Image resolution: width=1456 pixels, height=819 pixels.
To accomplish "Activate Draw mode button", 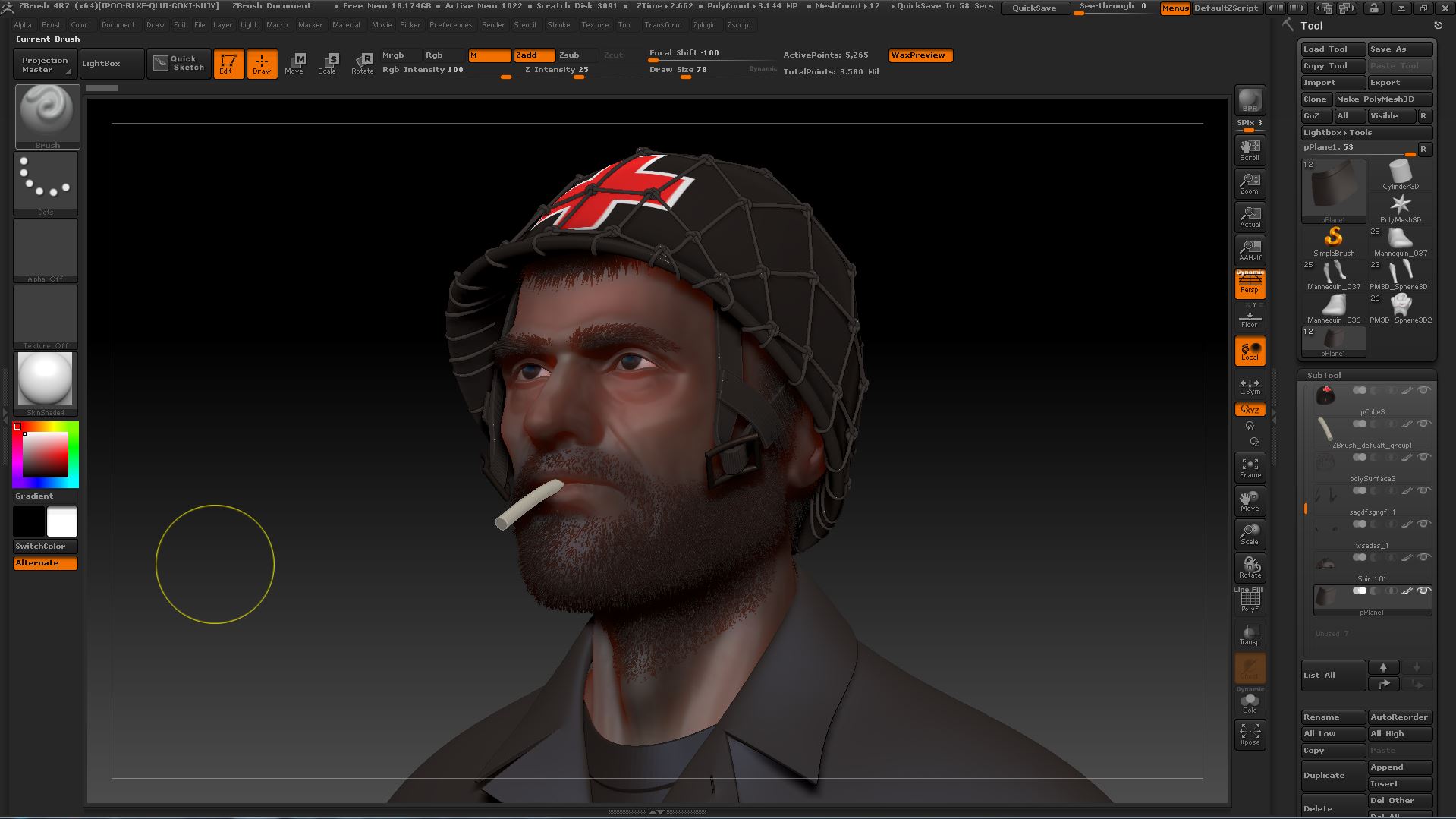I will point(262,64).
